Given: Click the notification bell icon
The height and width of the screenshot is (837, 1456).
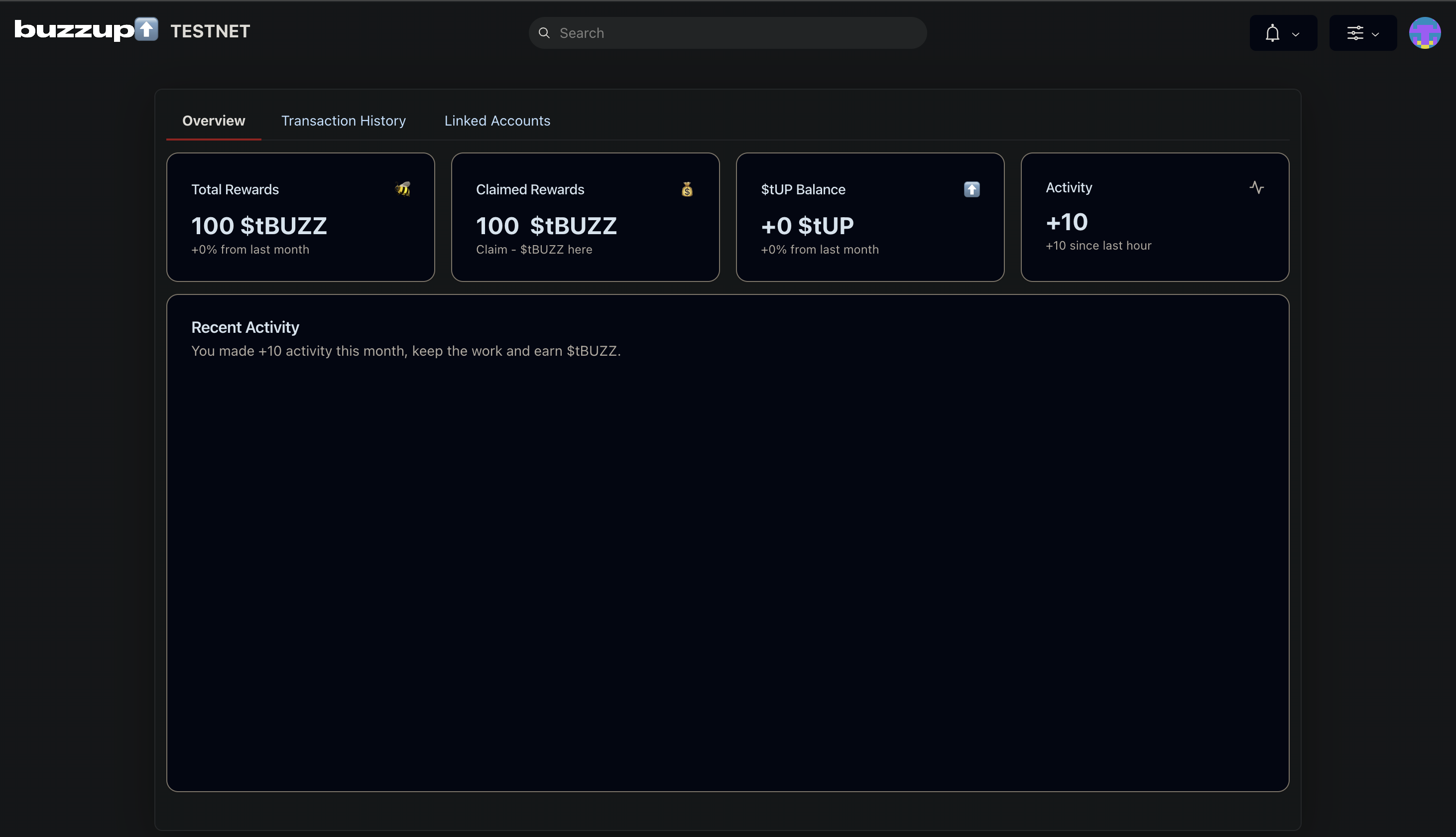Looking at the screenshot, I should click(x=1272, y=33).
